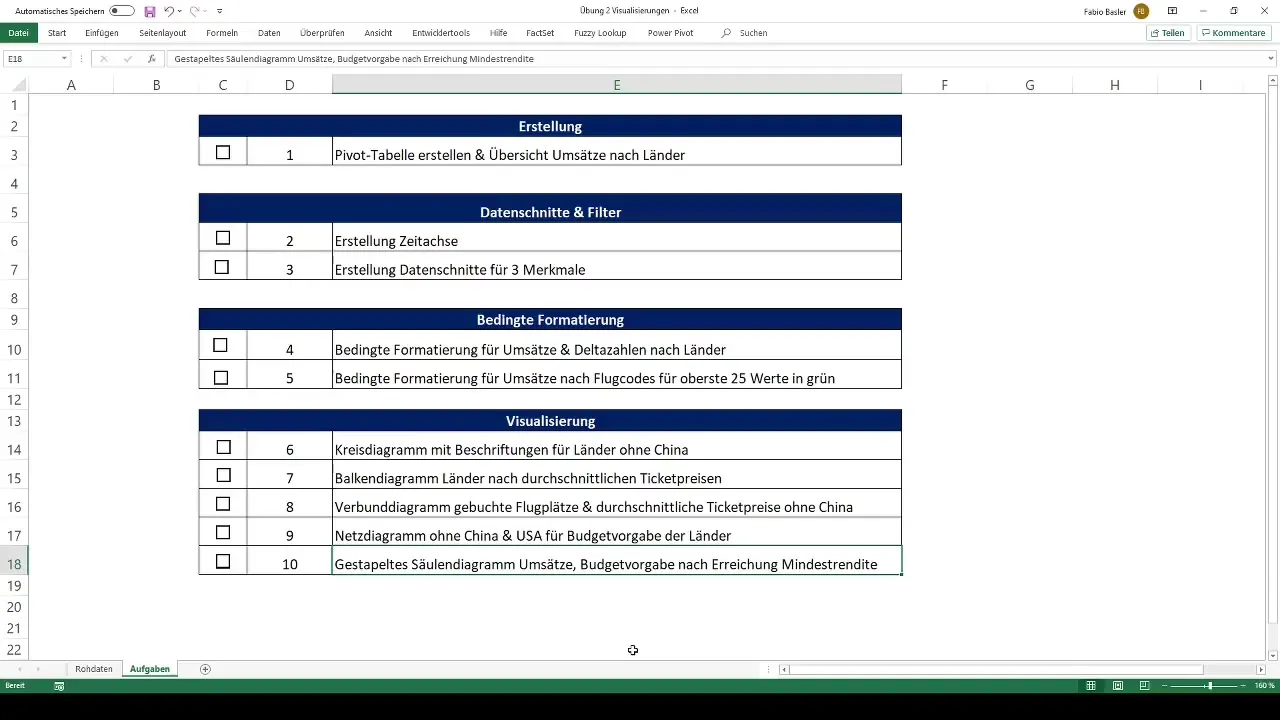The width and height of the screenshot is (1280, 720).
Task: Open the Daten ribbon tab
Action: (269, 33)
